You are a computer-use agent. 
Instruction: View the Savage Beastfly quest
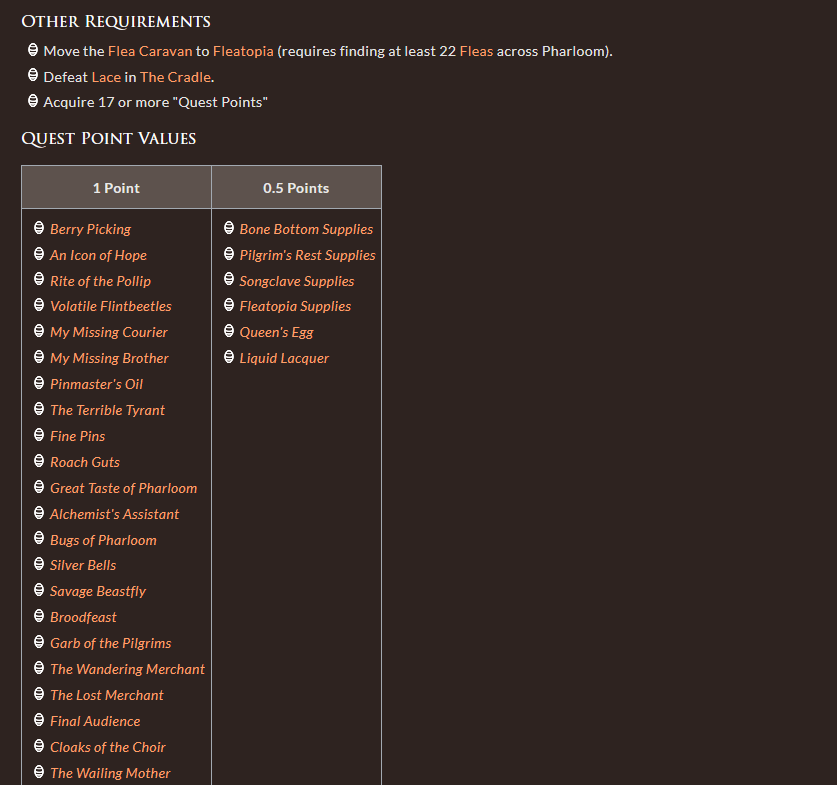point(98,591)
